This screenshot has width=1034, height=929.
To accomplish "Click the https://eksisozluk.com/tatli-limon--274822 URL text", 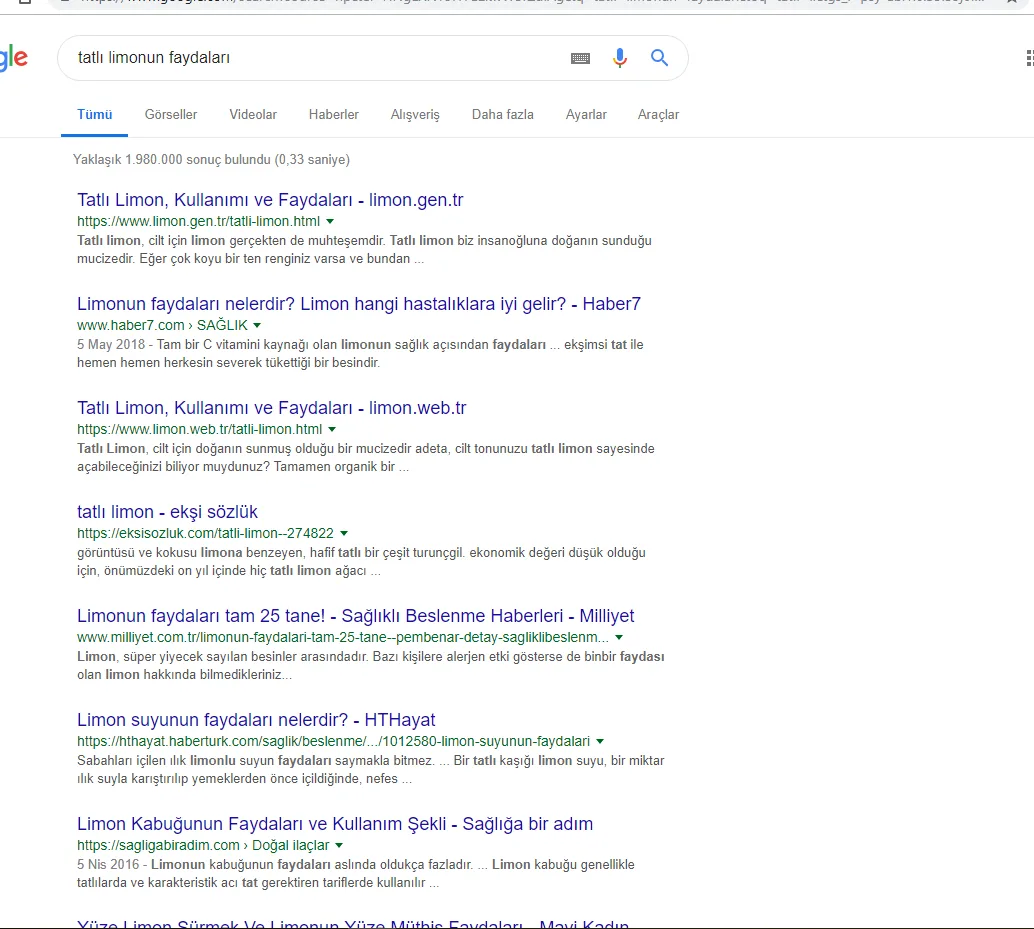I will pos(206,533).
